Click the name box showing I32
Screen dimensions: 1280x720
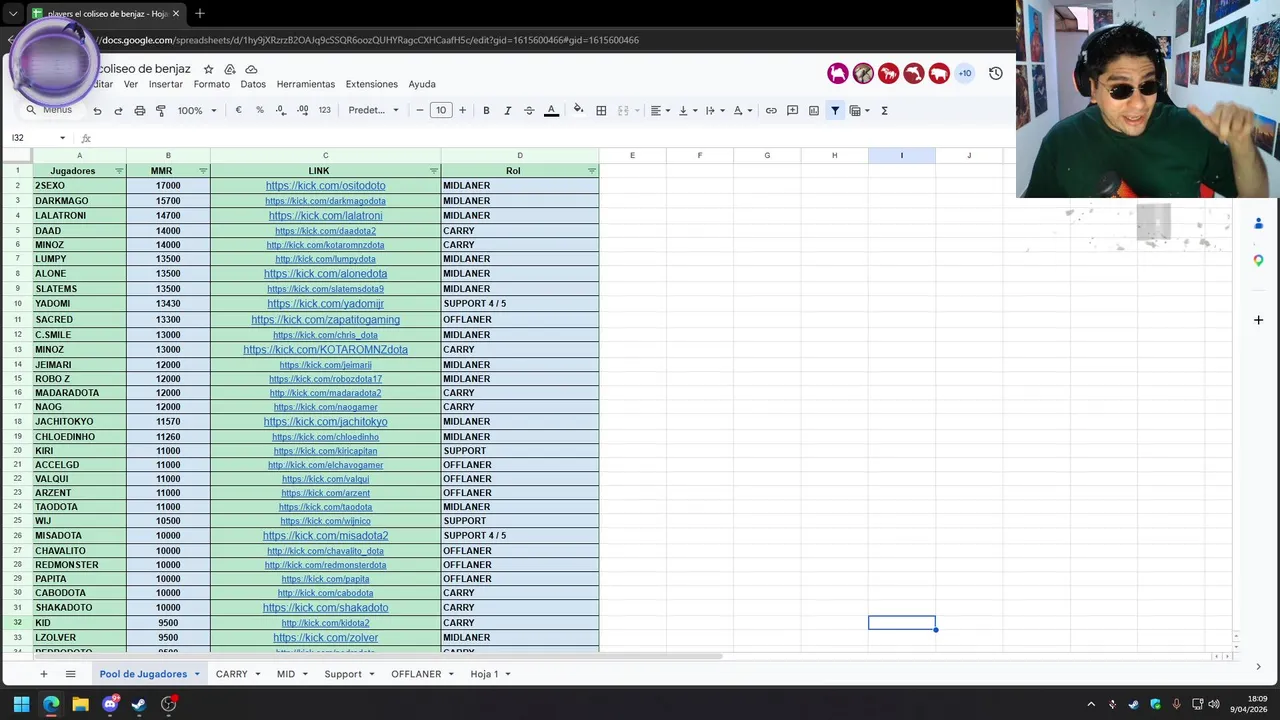[36, 138]
